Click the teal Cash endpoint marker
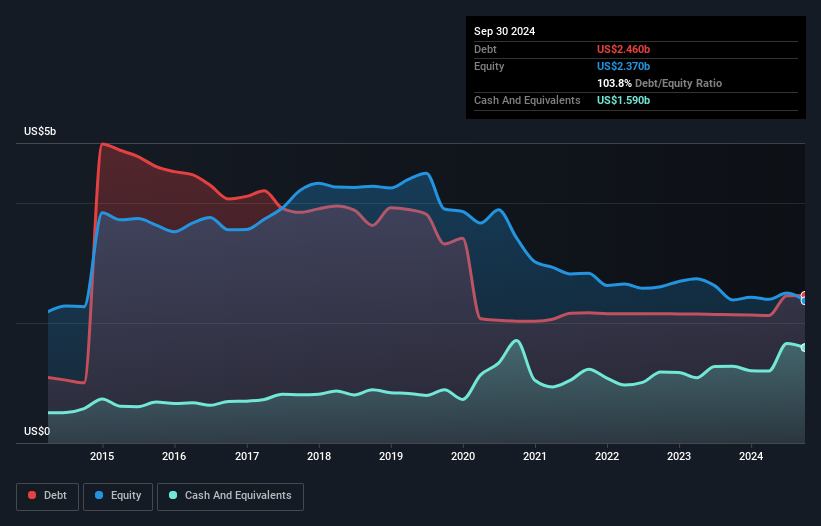This screenshot has width=821, height=526. 804,348
